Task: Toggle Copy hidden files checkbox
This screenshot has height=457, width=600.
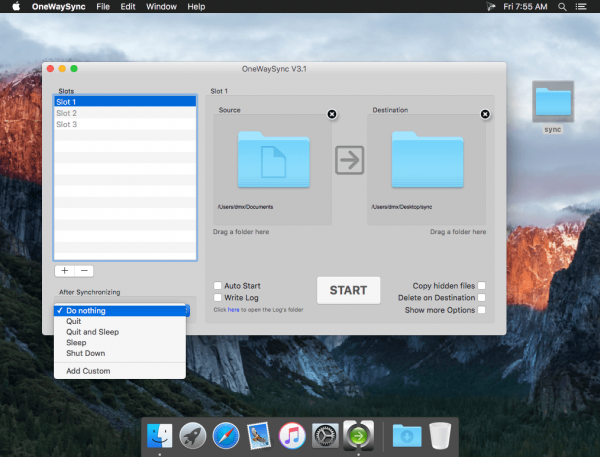Action: click(482, 286)
